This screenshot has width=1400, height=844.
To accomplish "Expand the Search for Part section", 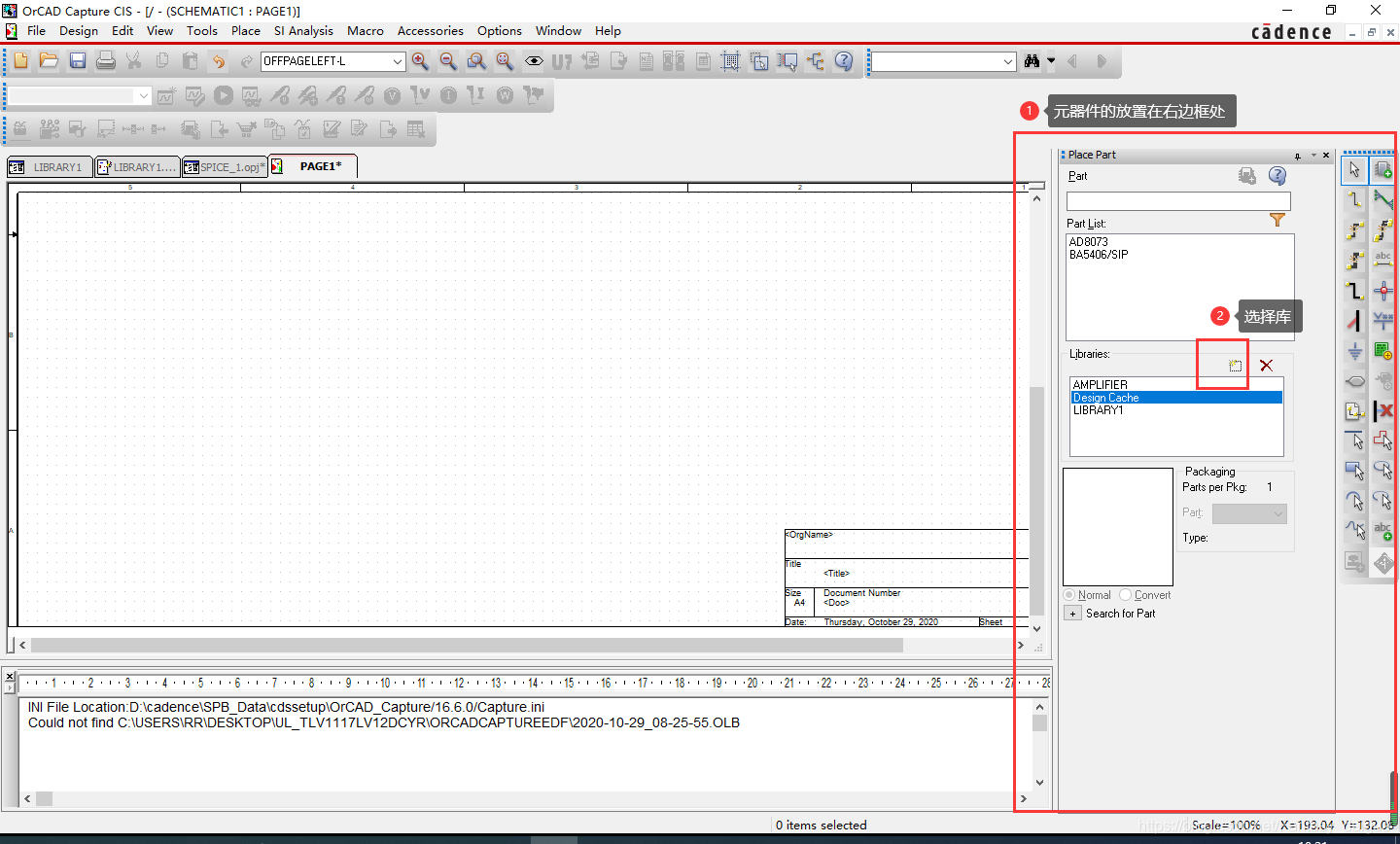I will point(1072,614).
